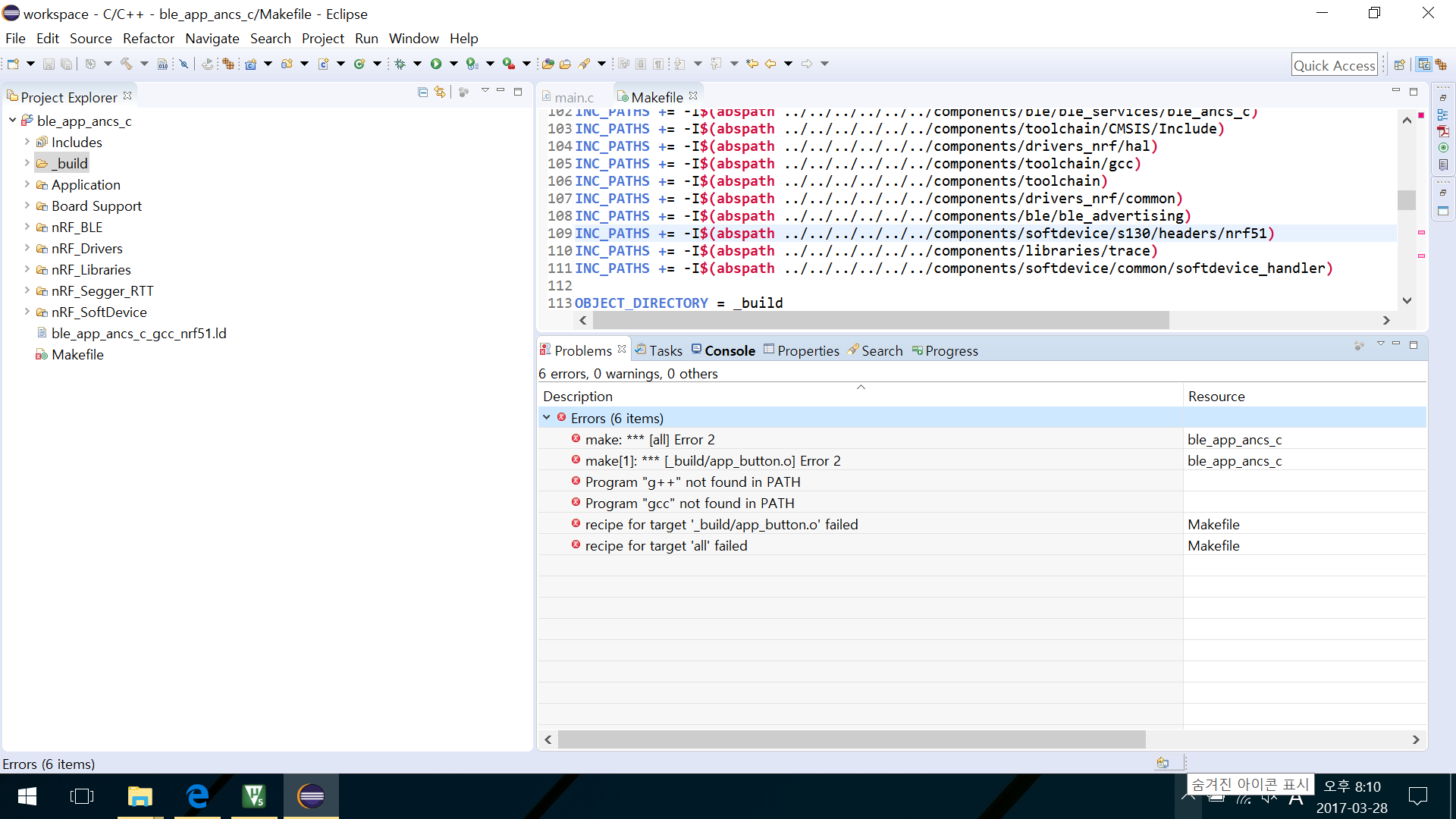
Task: Open the Run button dropdown arrow
Action: point(453,64)
